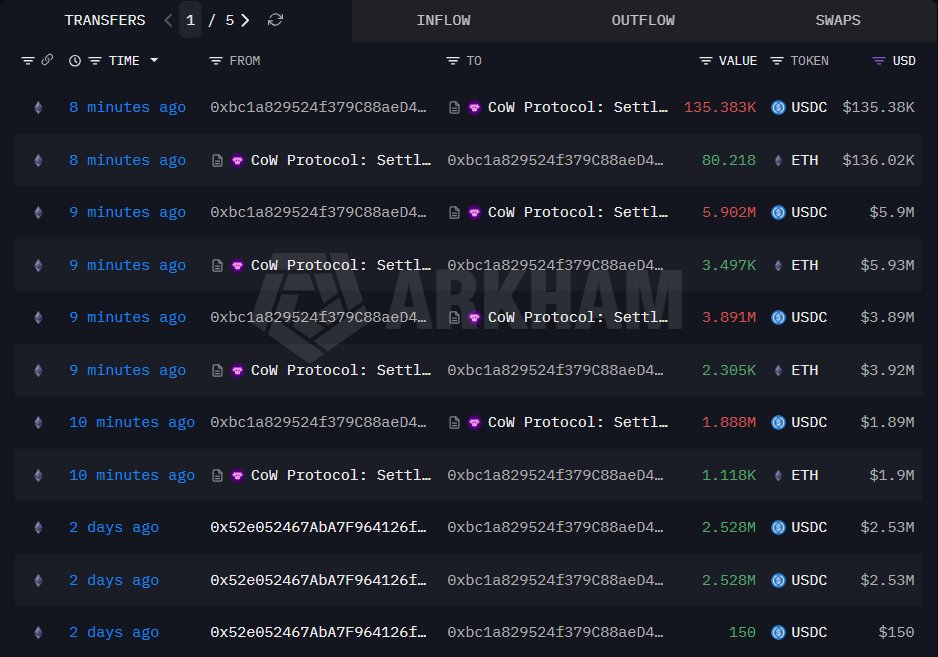Click contract document icon in 2.305K ETH row
This screenshot has width=938, height=657.
coord(218,370)
